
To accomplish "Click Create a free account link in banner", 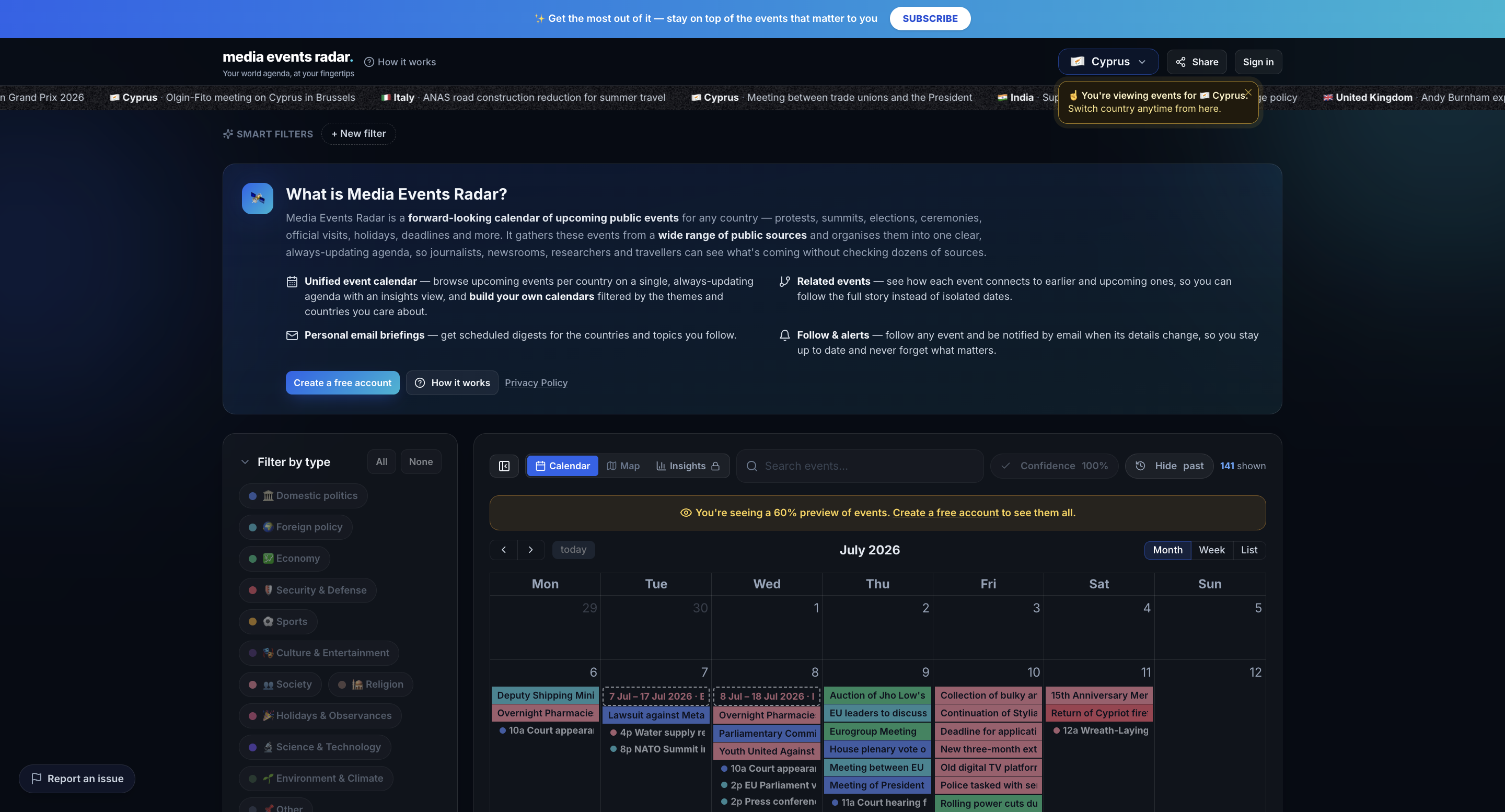I will click(945, 512).
